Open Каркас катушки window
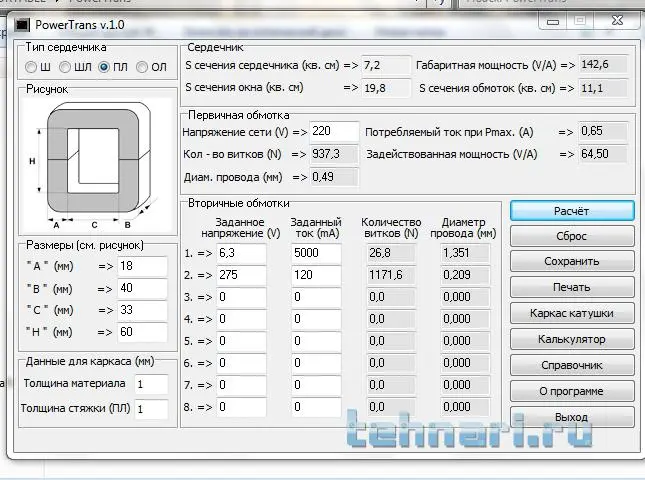Image resolution: width=645 pixels, height=480 pixels. click(x=571, y=314)
